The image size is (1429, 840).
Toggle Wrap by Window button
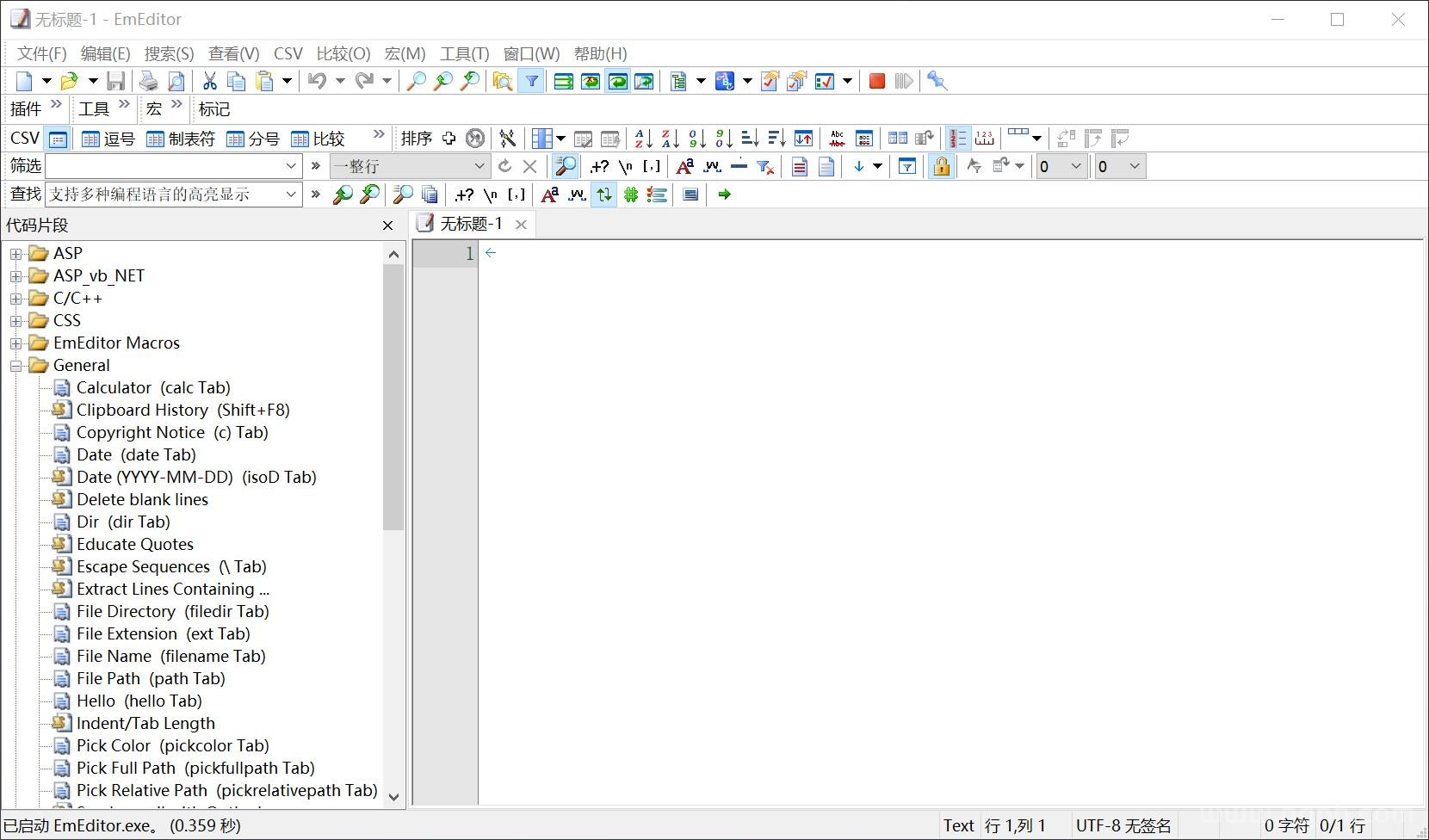pos(617,81)
